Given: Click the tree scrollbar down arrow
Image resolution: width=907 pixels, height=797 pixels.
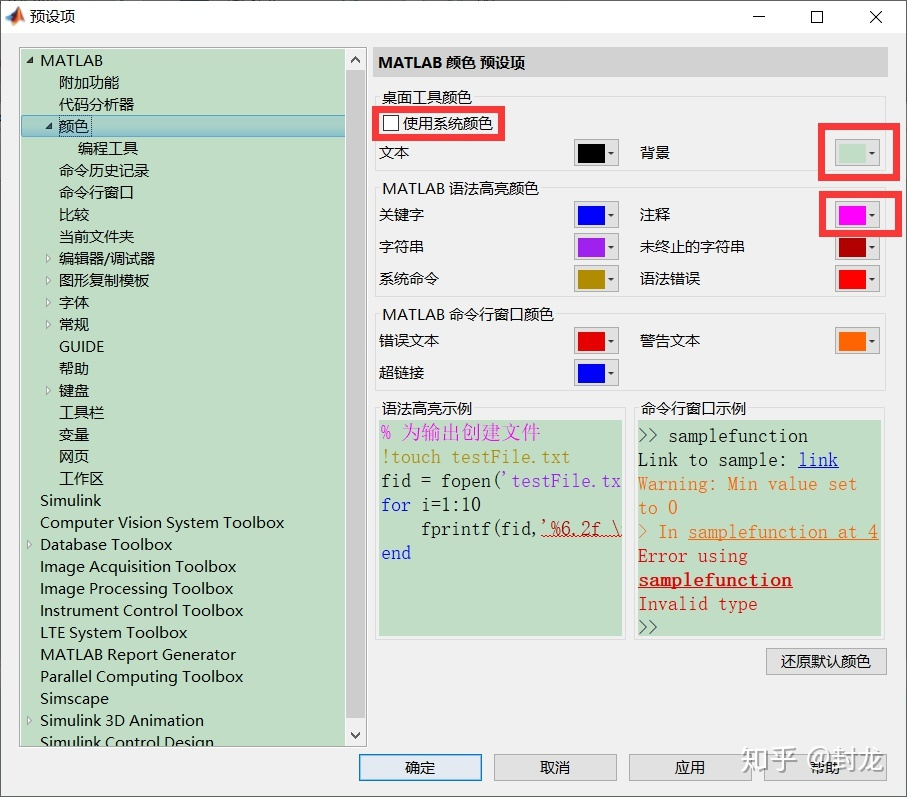Looking at the screenshot, I should click(355, 735).
